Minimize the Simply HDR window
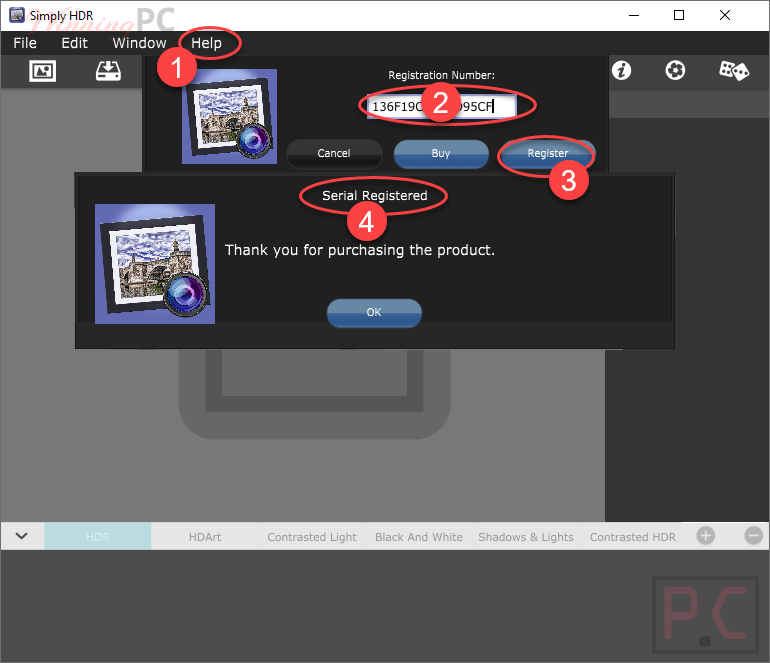This screenshot has width=770, height=663. pos(634,15)
